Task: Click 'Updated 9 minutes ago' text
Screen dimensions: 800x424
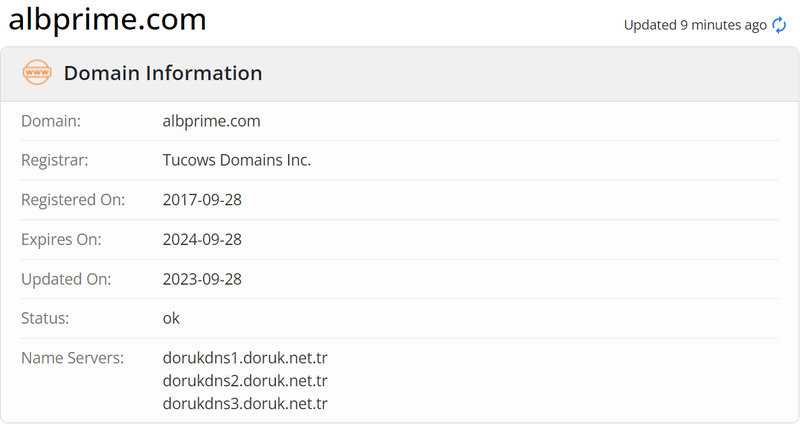Action: 695,25
